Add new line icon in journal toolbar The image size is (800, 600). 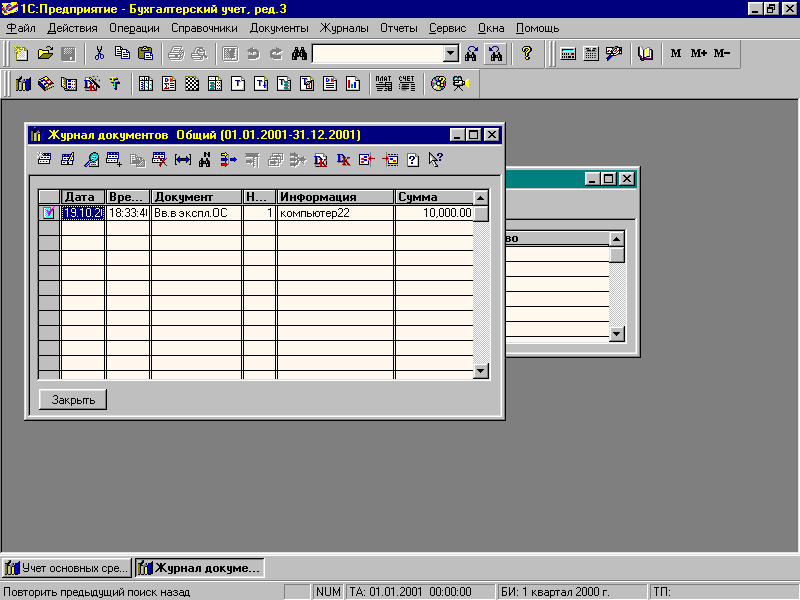pyautogui.click(x=44, y=160)
